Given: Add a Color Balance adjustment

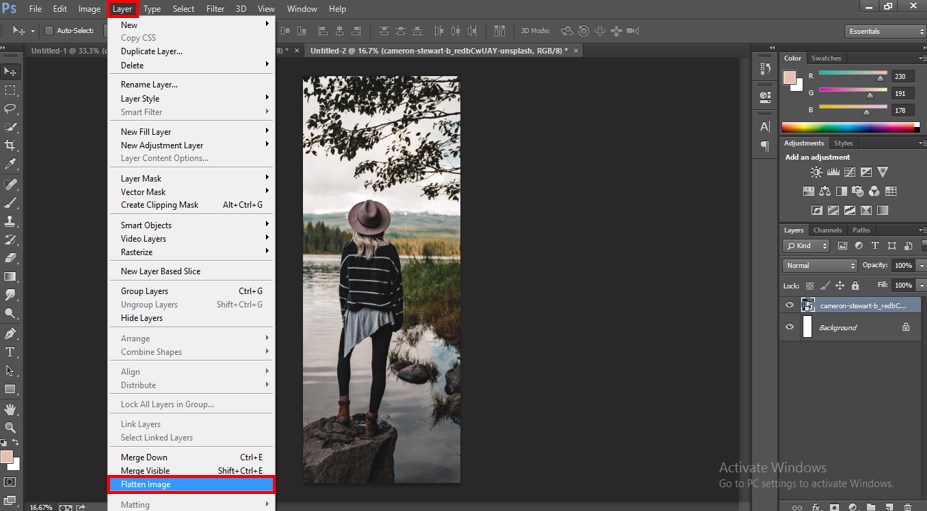Looking at the screenshot, I should point(825,191).
